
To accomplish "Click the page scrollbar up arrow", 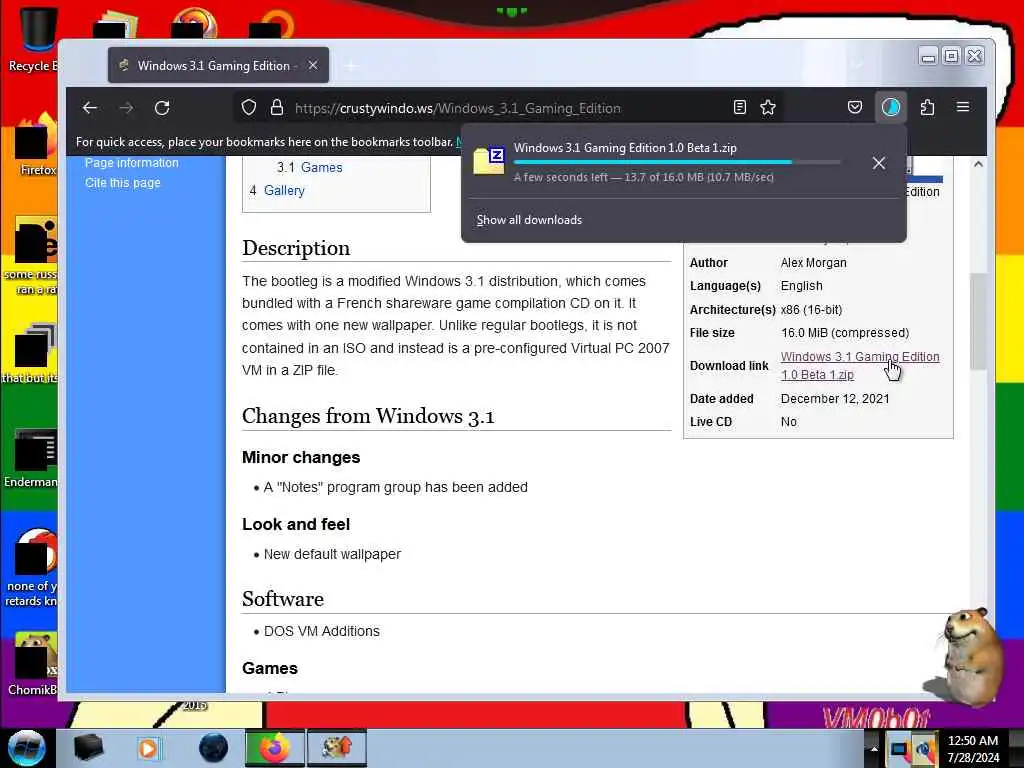I will 978,165.
